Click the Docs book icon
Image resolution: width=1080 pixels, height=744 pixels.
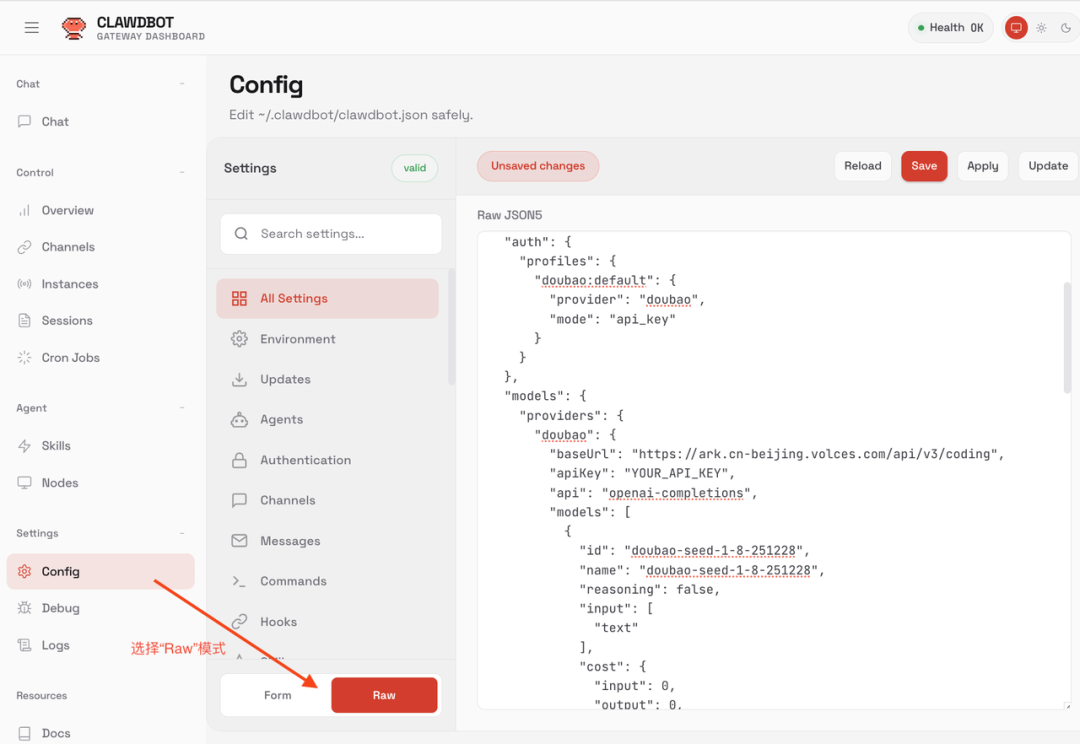click(x=24, y=734)
